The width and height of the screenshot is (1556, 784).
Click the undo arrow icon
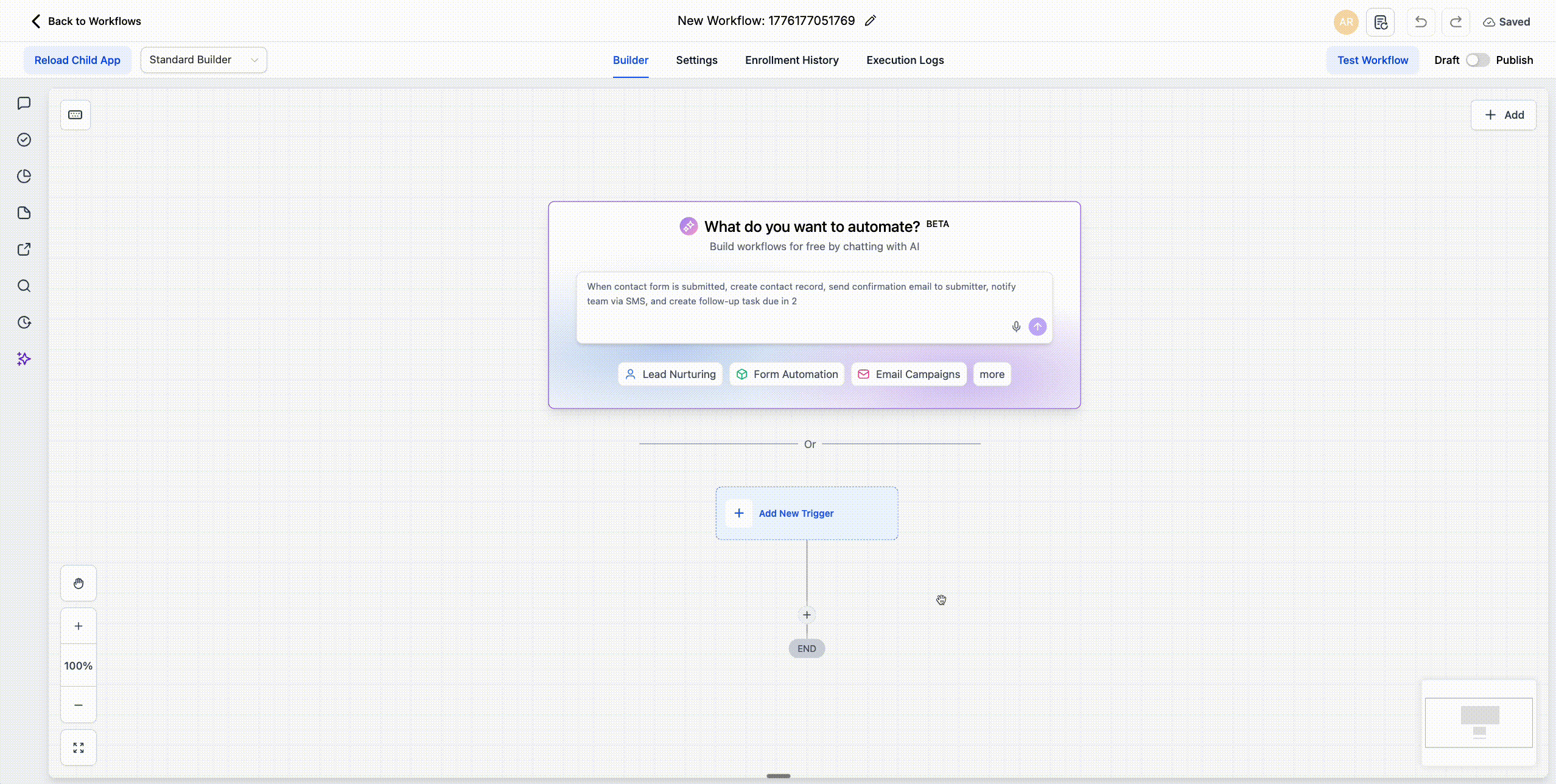coord(1421,22)
